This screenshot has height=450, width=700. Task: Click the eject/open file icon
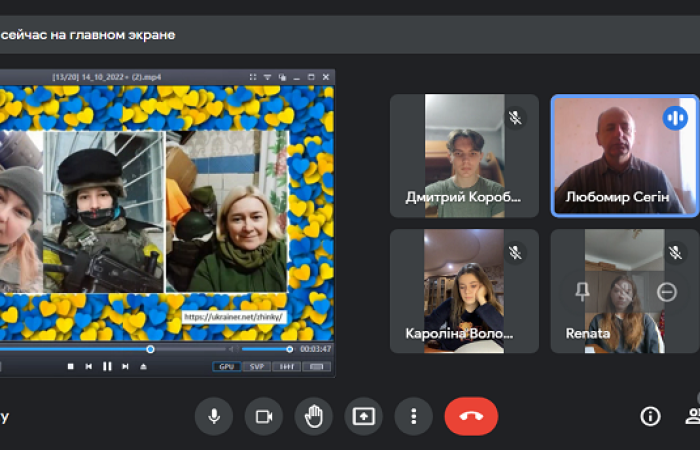coord(143,367)
